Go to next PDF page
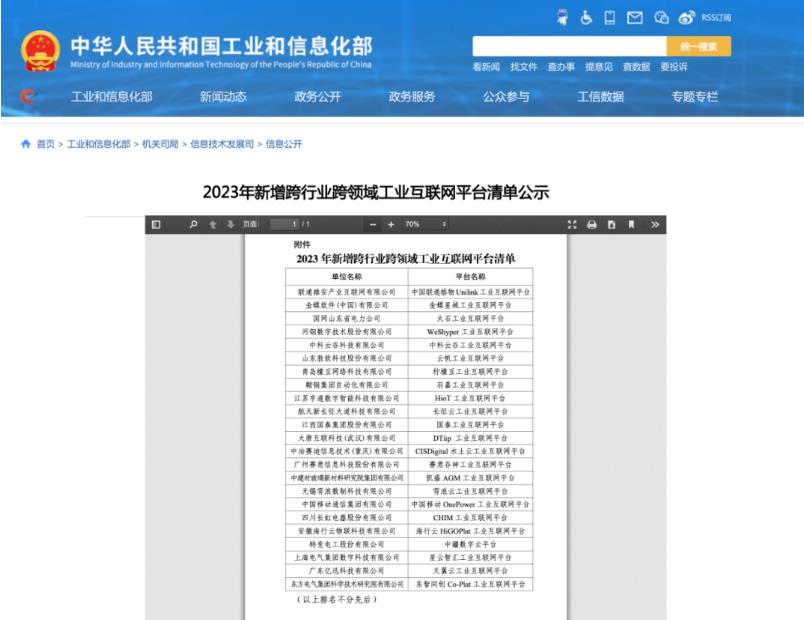Image resolution: width=804 pixels, height=620 pixels. coord(230,224)
